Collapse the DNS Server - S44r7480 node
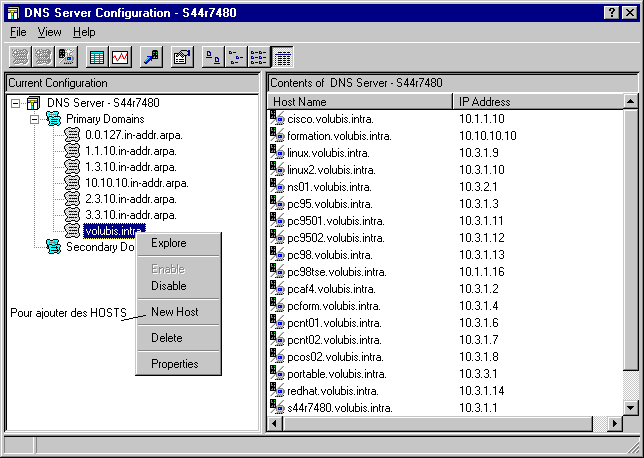Image resolution: width=644 pixels, height=458 pixels. [x=14, y=103]
